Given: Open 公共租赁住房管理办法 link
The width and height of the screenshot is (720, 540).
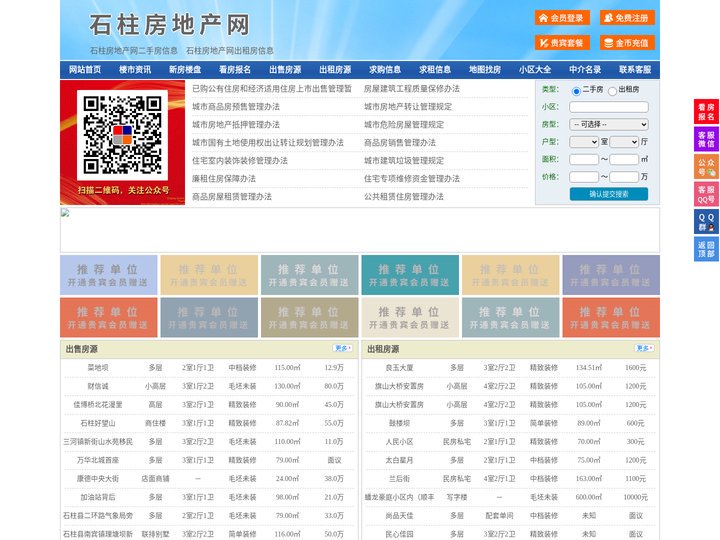Looking at the screenshot, I should click(x=404, y=197).
